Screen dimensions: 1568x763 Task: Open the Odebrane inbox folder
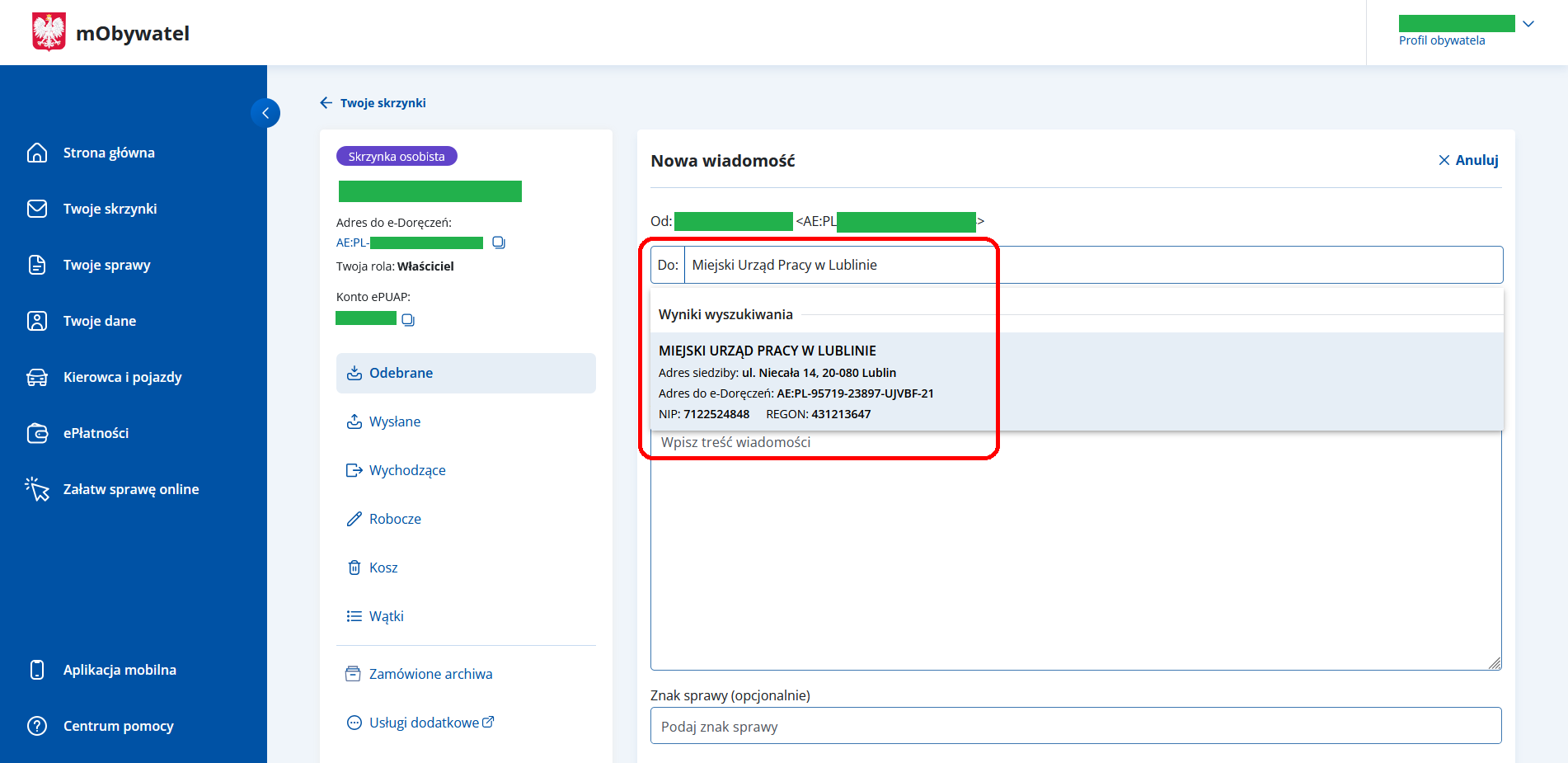[x=401, y=373]
